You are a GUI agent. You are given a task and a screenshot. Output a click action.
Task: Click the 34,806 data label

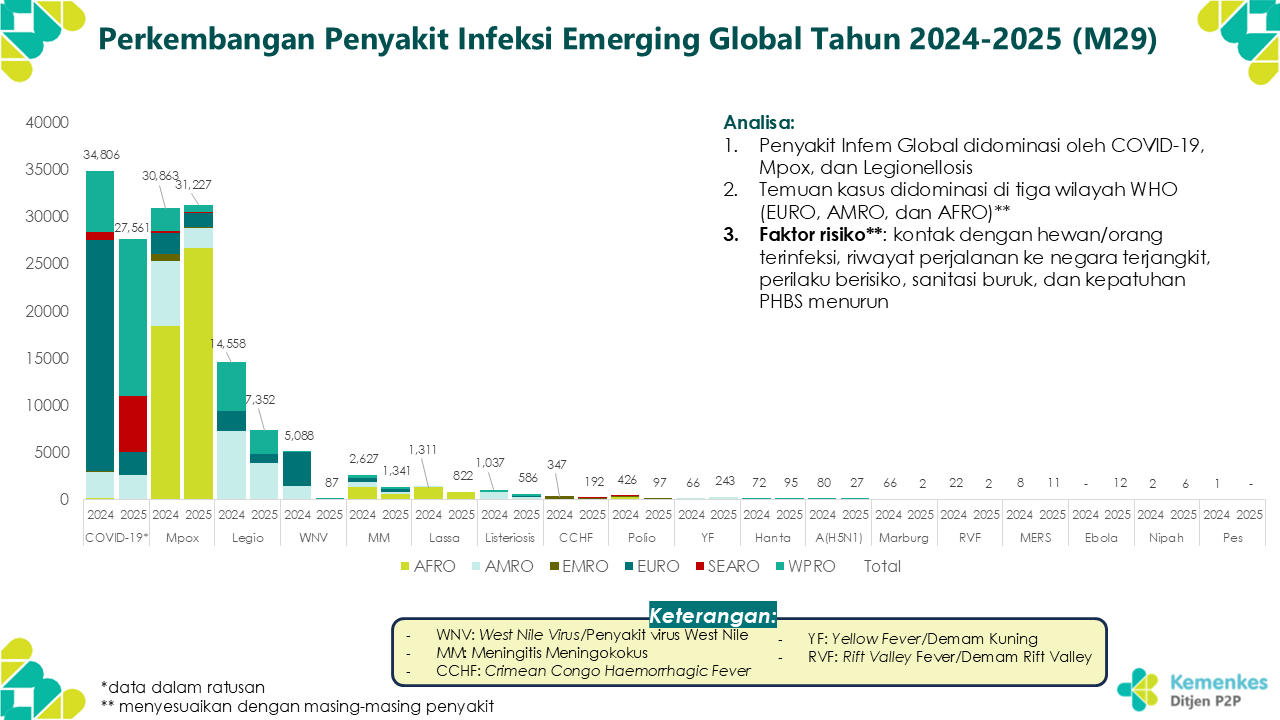click(x=100, y=154)
